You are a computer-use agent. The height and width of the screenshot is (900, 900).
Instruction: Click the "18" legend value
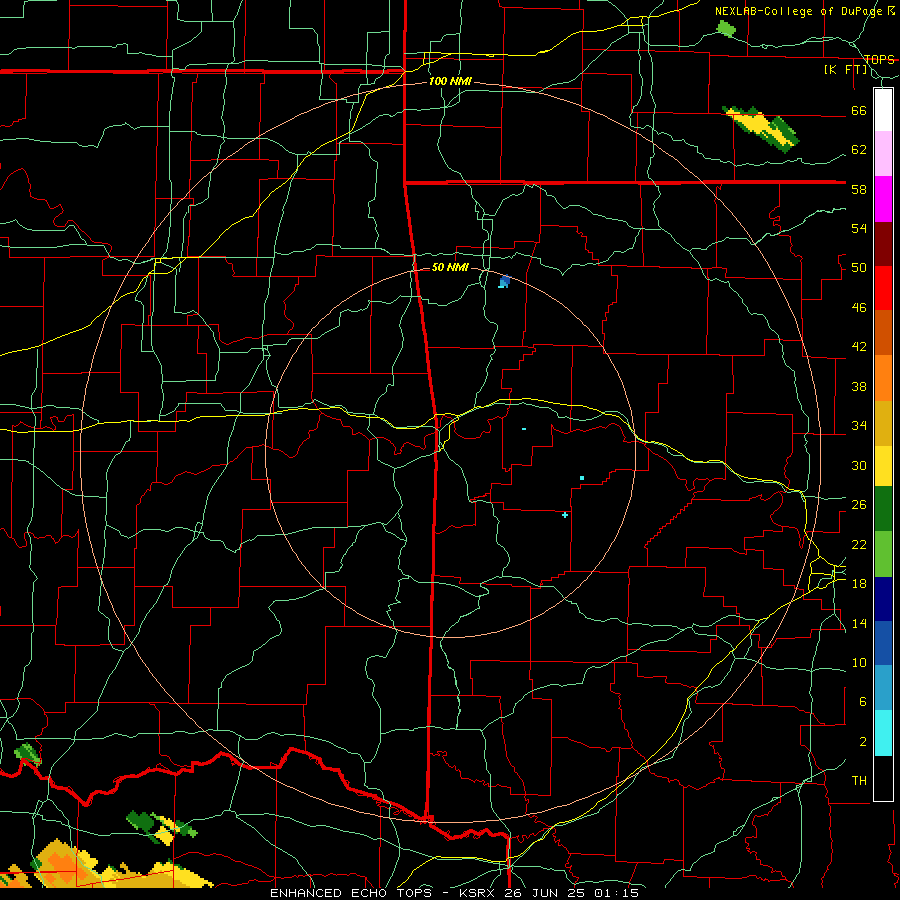859,584
